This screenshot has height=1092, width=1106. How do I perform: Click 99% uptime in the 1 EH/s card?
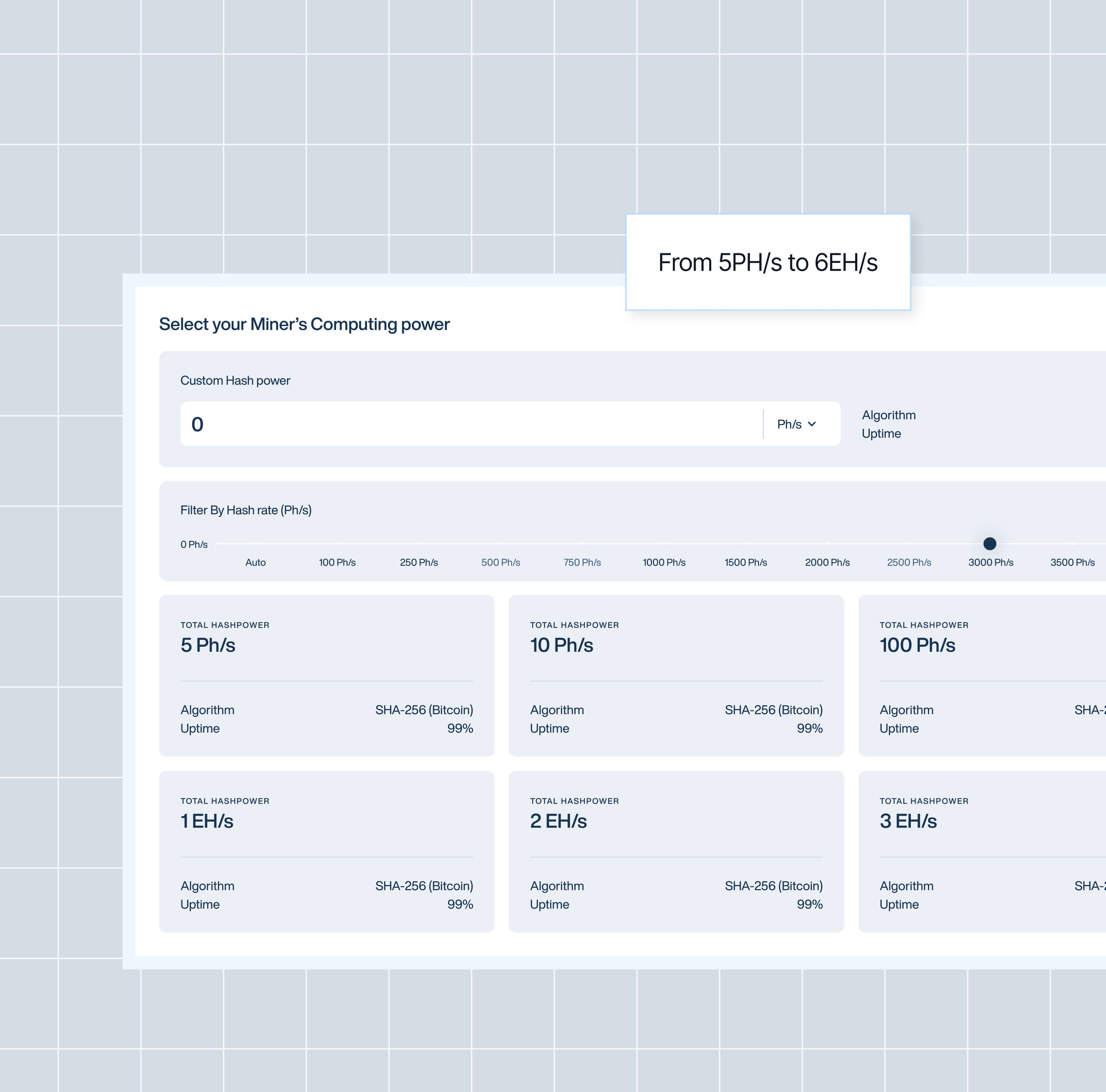click(x=460, y=904)
